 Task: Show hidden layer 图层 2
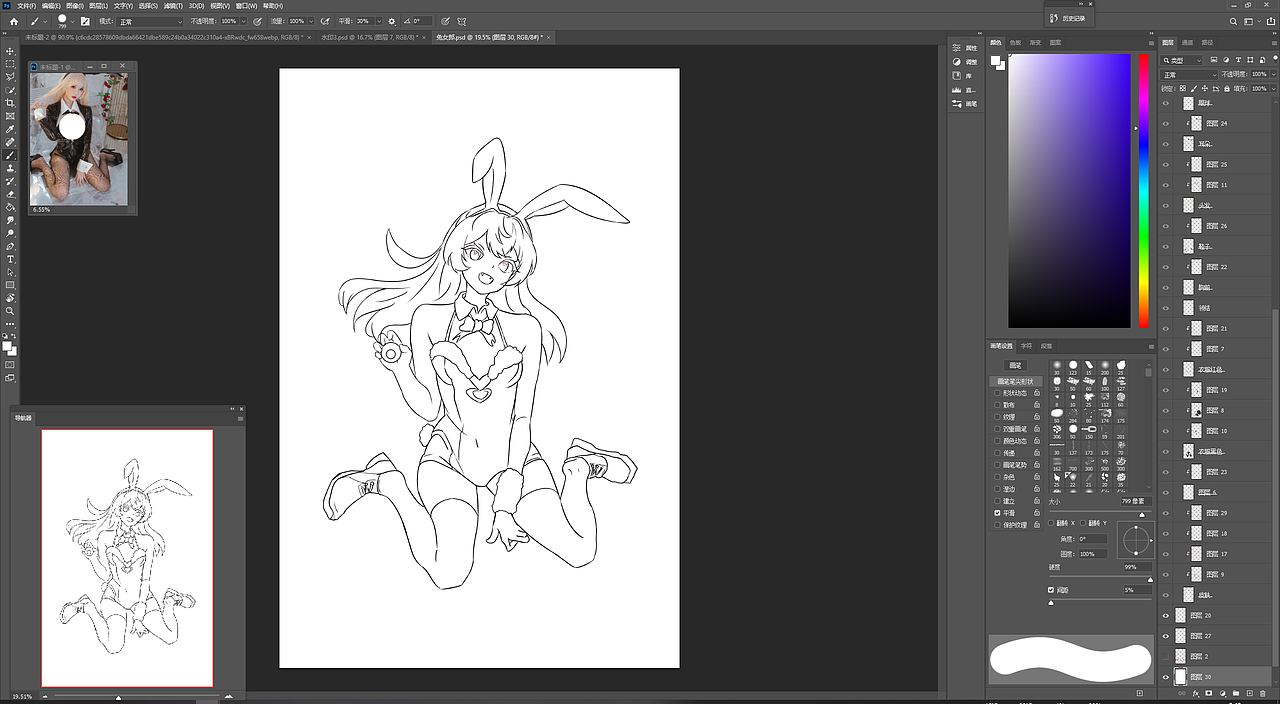coord(1165,656)
